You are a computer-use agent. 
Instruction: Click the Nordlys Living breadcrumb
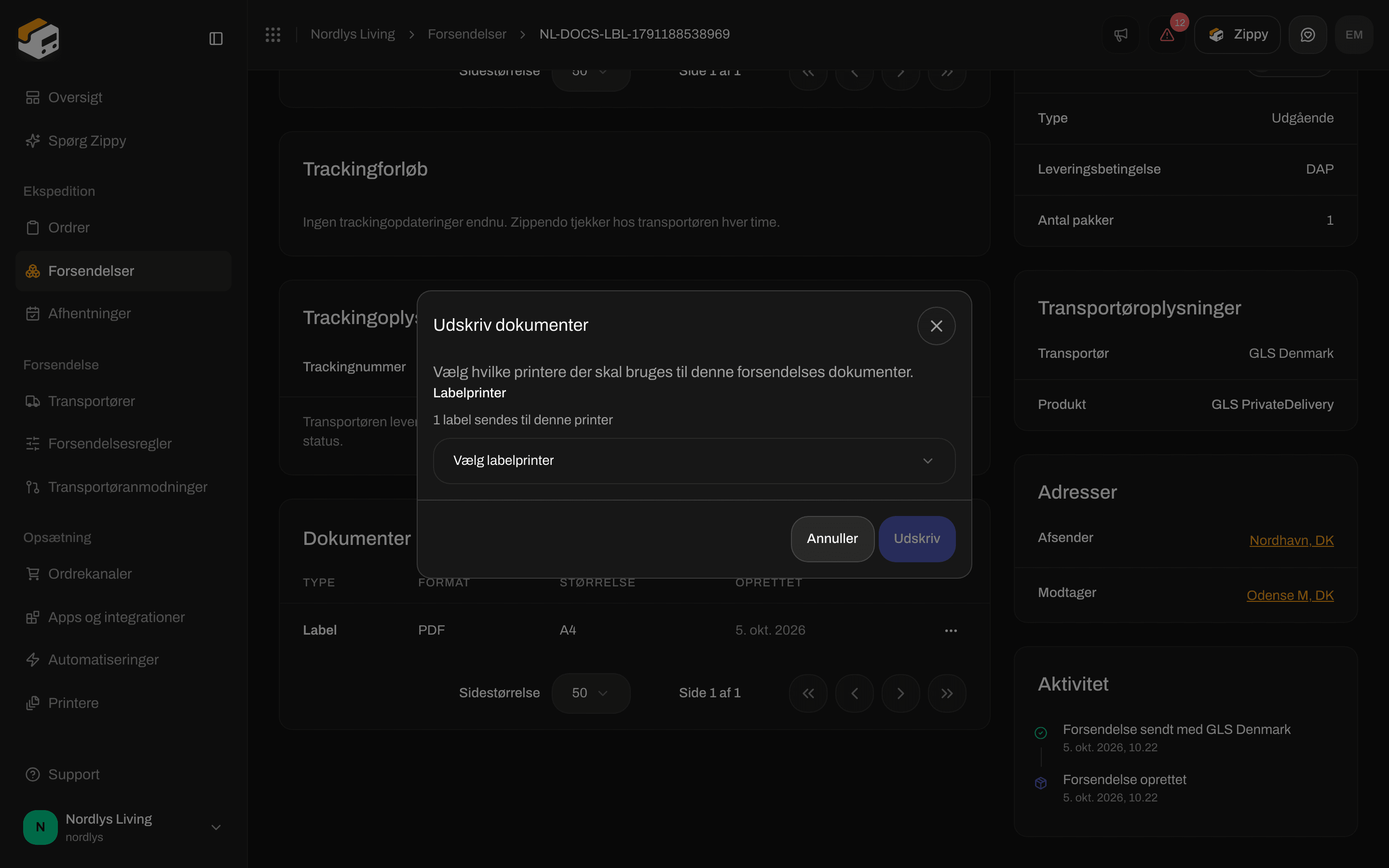pos(353,34)
